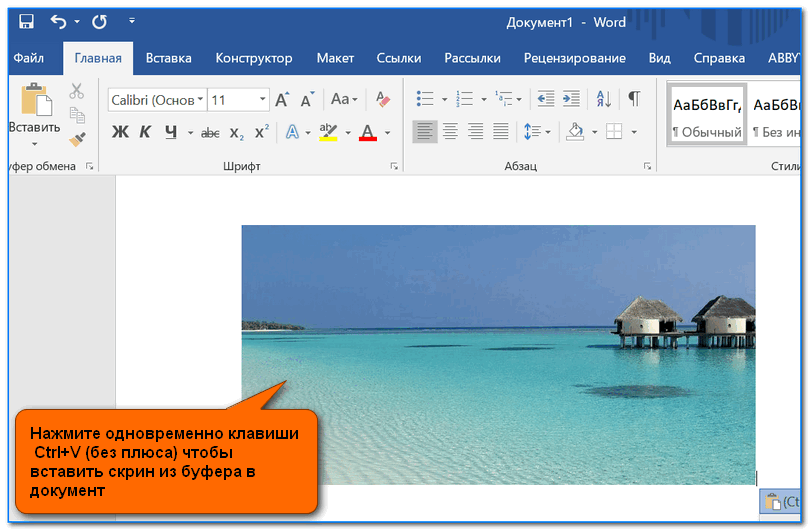The image size is (810, 531).
Task: Click the Increase Font Size icon
Action: click(x=282, y=99)
